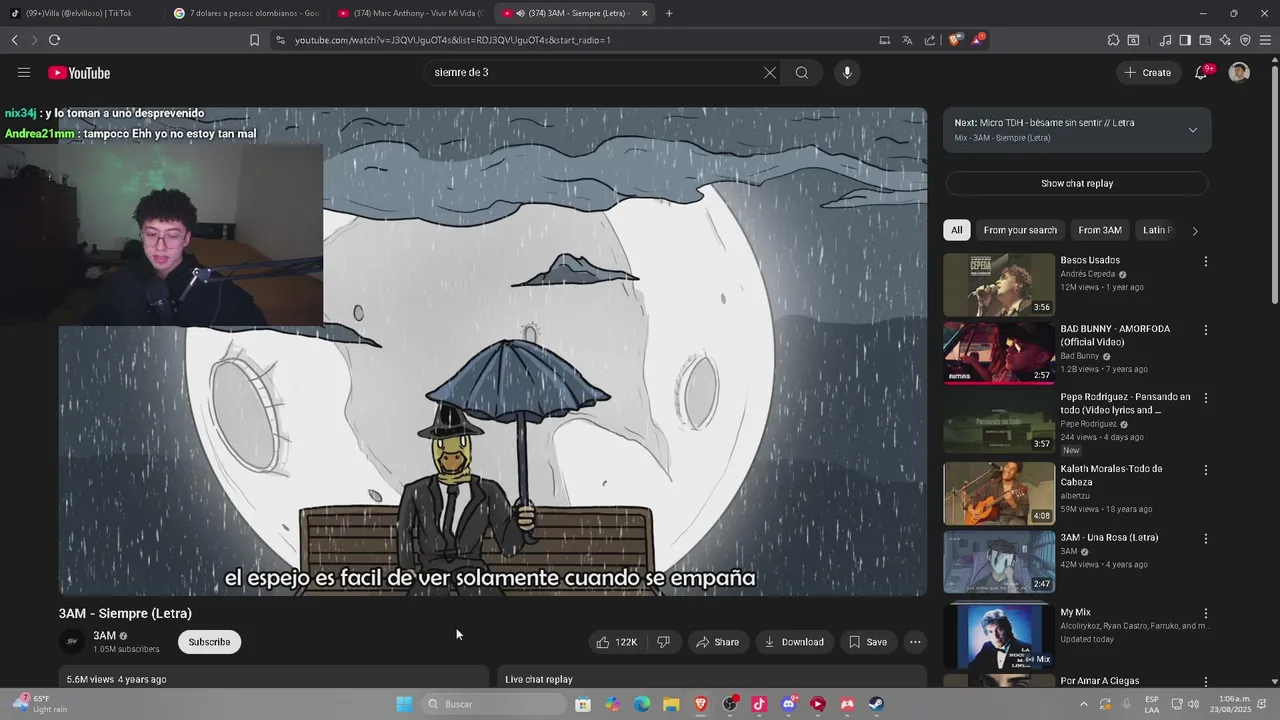Open Brave playlist music note icon
1280x720 pixels.
click(x=1165, y=40)
